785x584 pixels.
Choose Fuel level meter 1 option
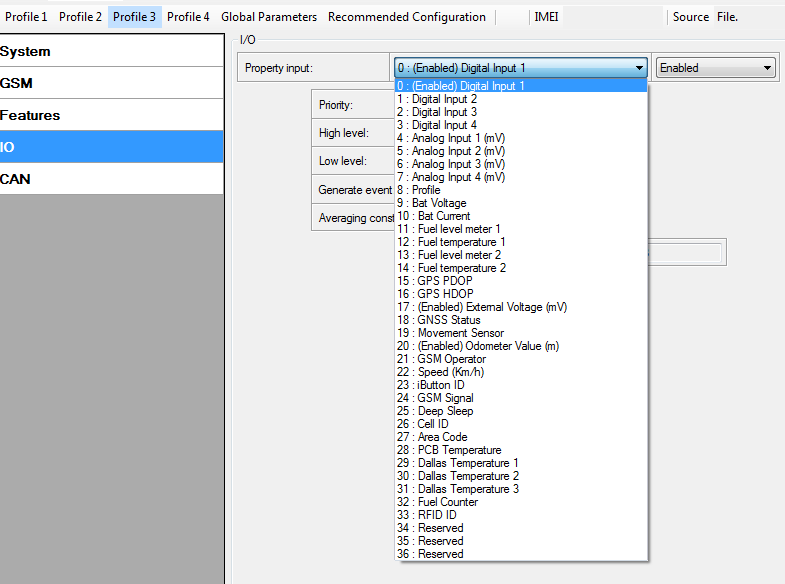(x=449, y=229)
